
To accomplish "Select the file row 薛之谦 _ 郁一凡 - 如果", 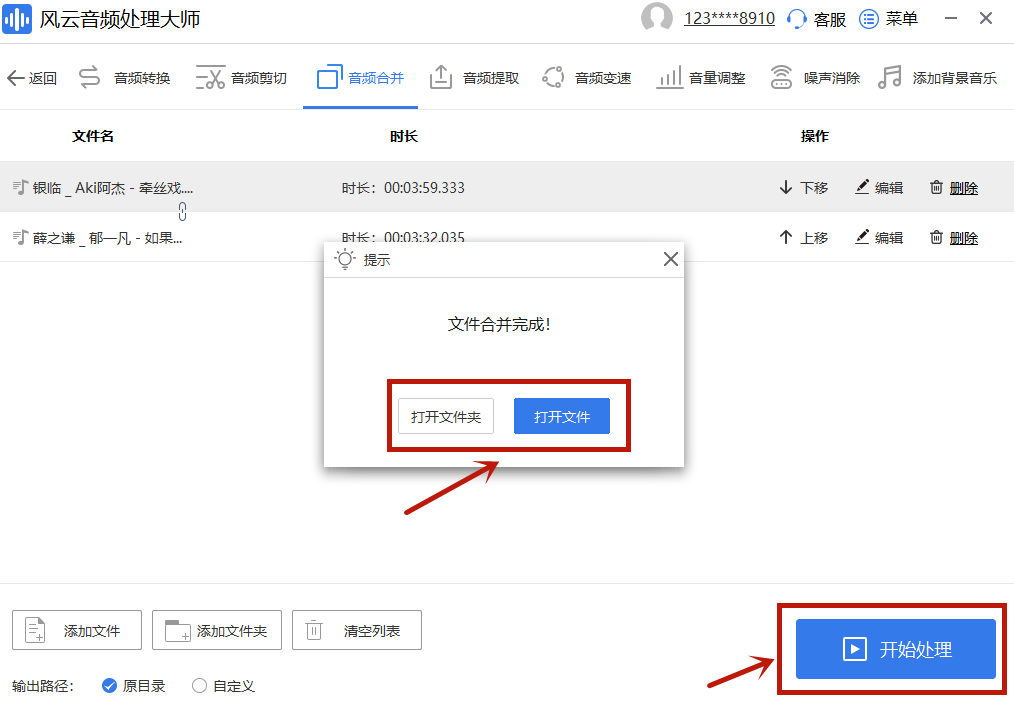I will click(507, 237).
